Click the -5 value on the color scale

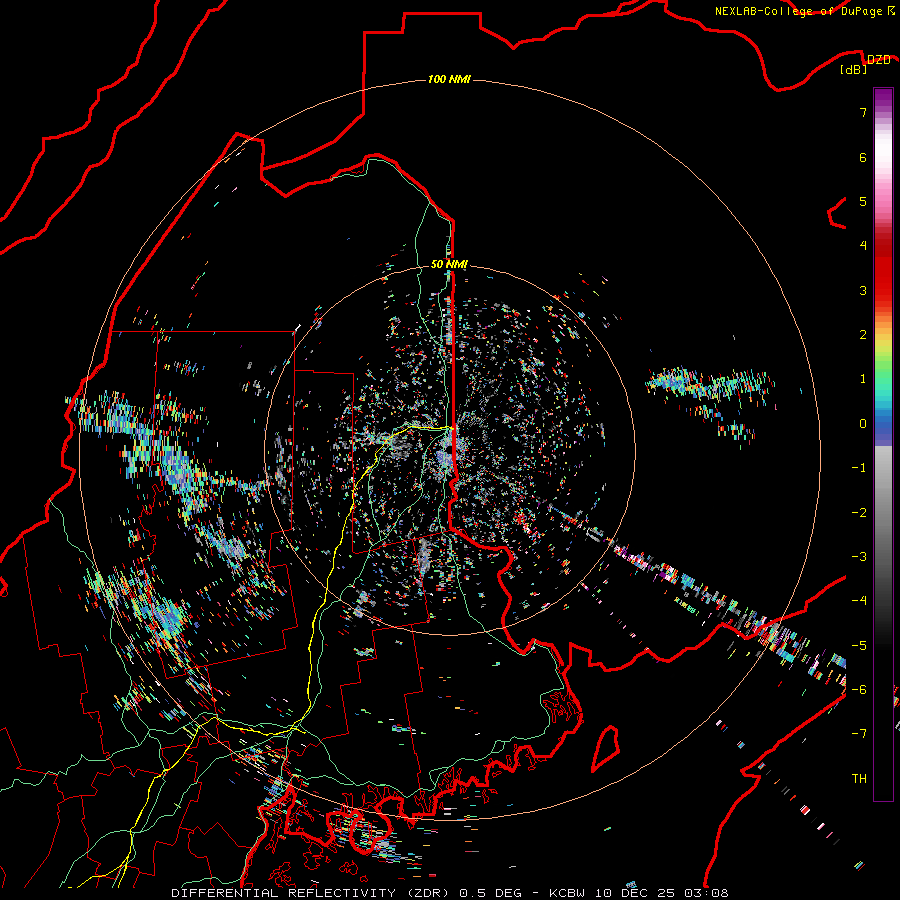tap(859, 646)
